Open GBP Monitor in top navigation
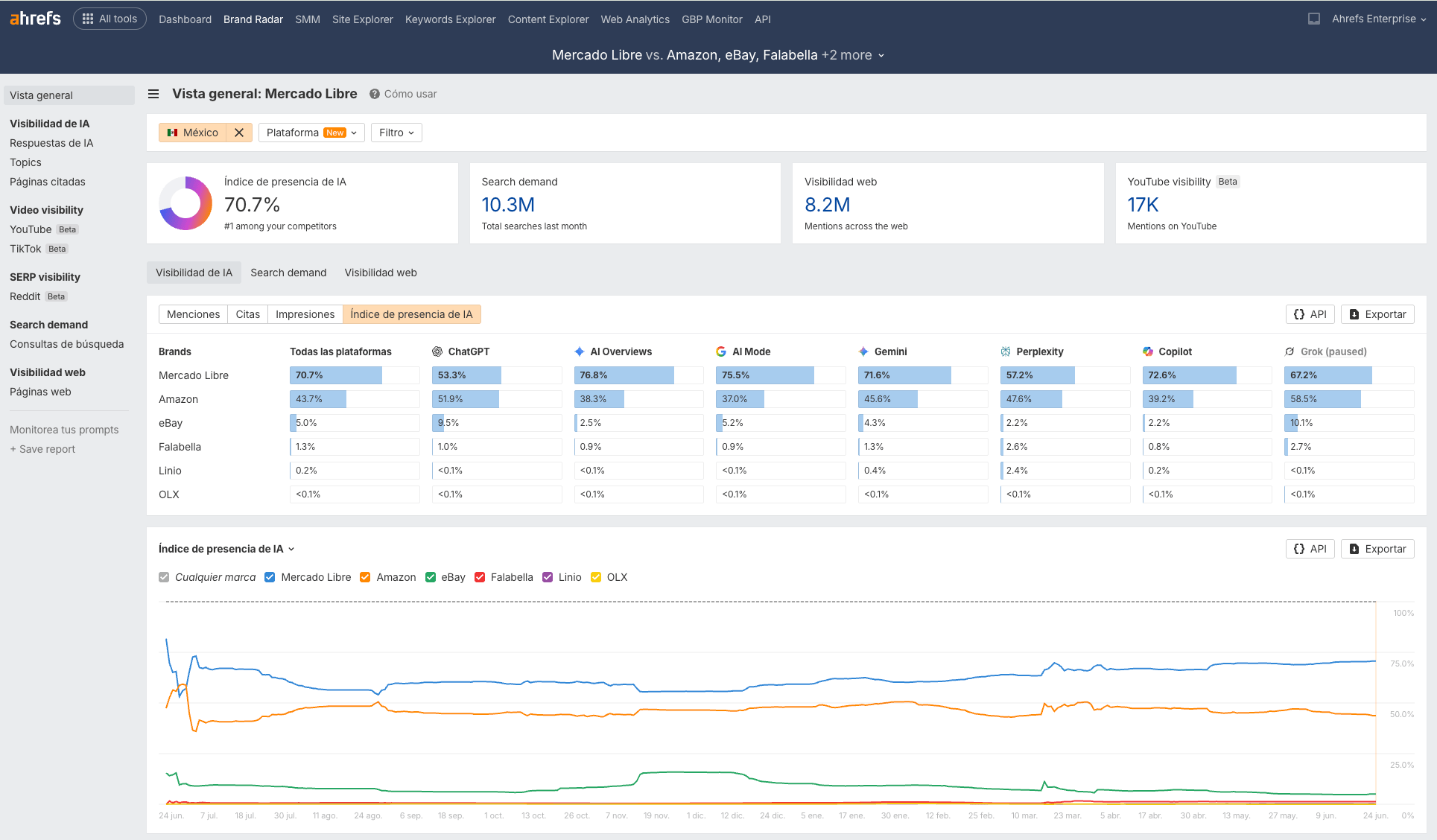Image resolution: width=1437 pixels, height=840 pixels. pos(711,19)
